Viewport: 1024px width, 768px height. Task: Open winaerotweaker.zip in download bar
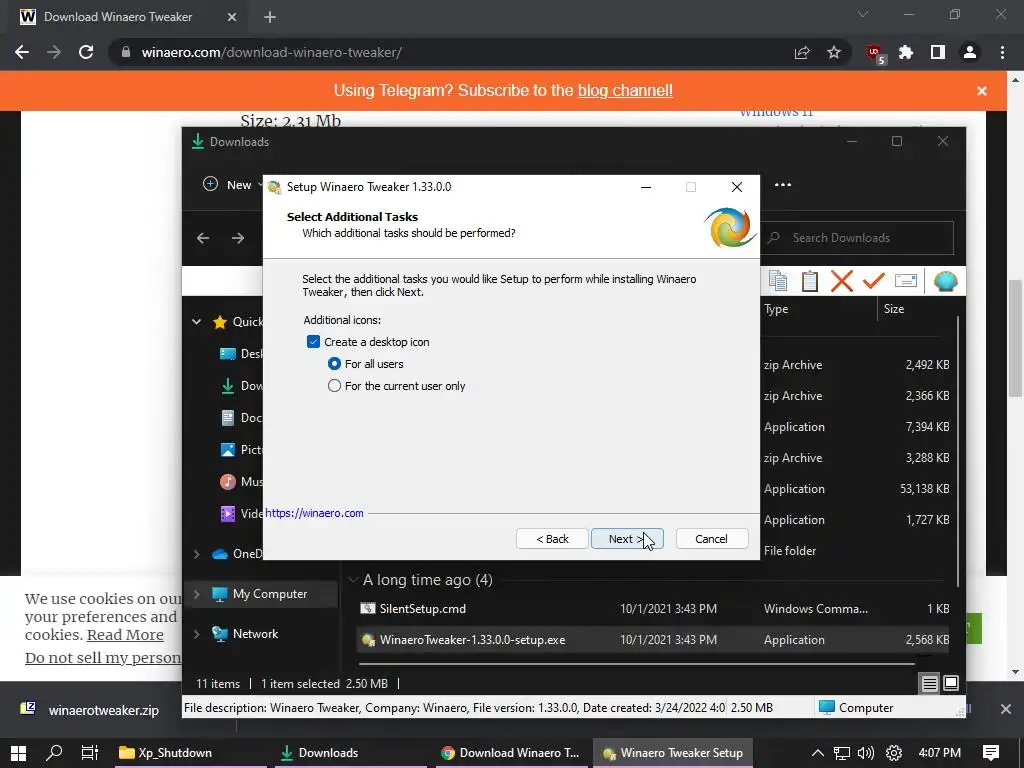[x=103, y=710]
